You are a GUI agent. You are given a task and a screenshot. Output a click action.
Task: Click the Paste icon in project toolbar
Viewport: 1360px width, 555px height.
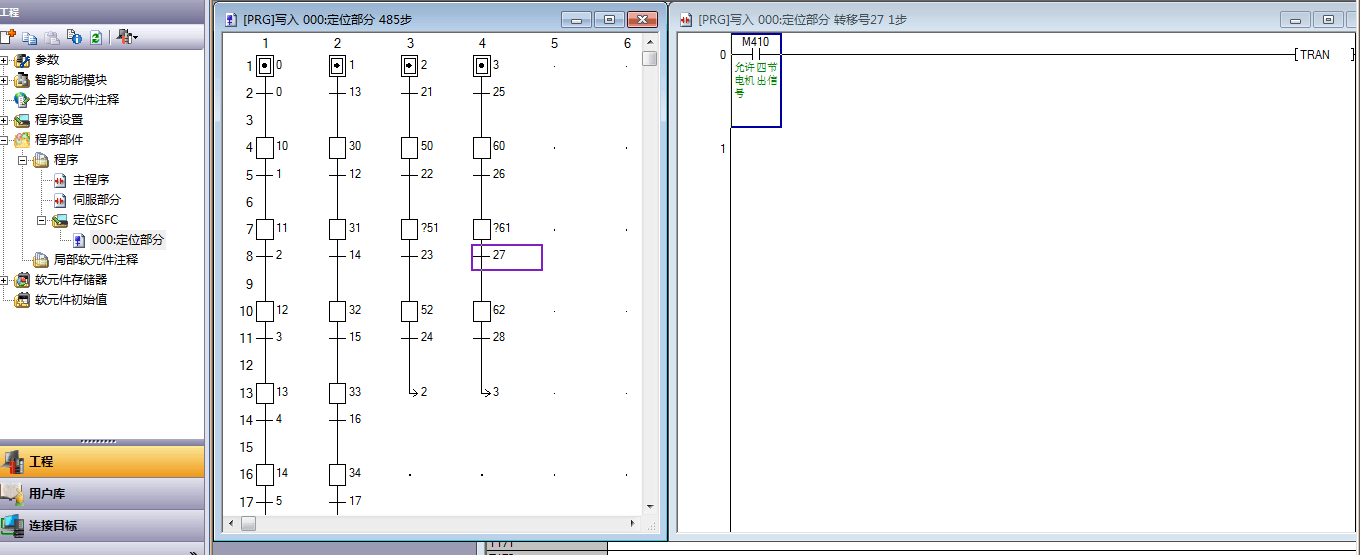click(52, 37)
